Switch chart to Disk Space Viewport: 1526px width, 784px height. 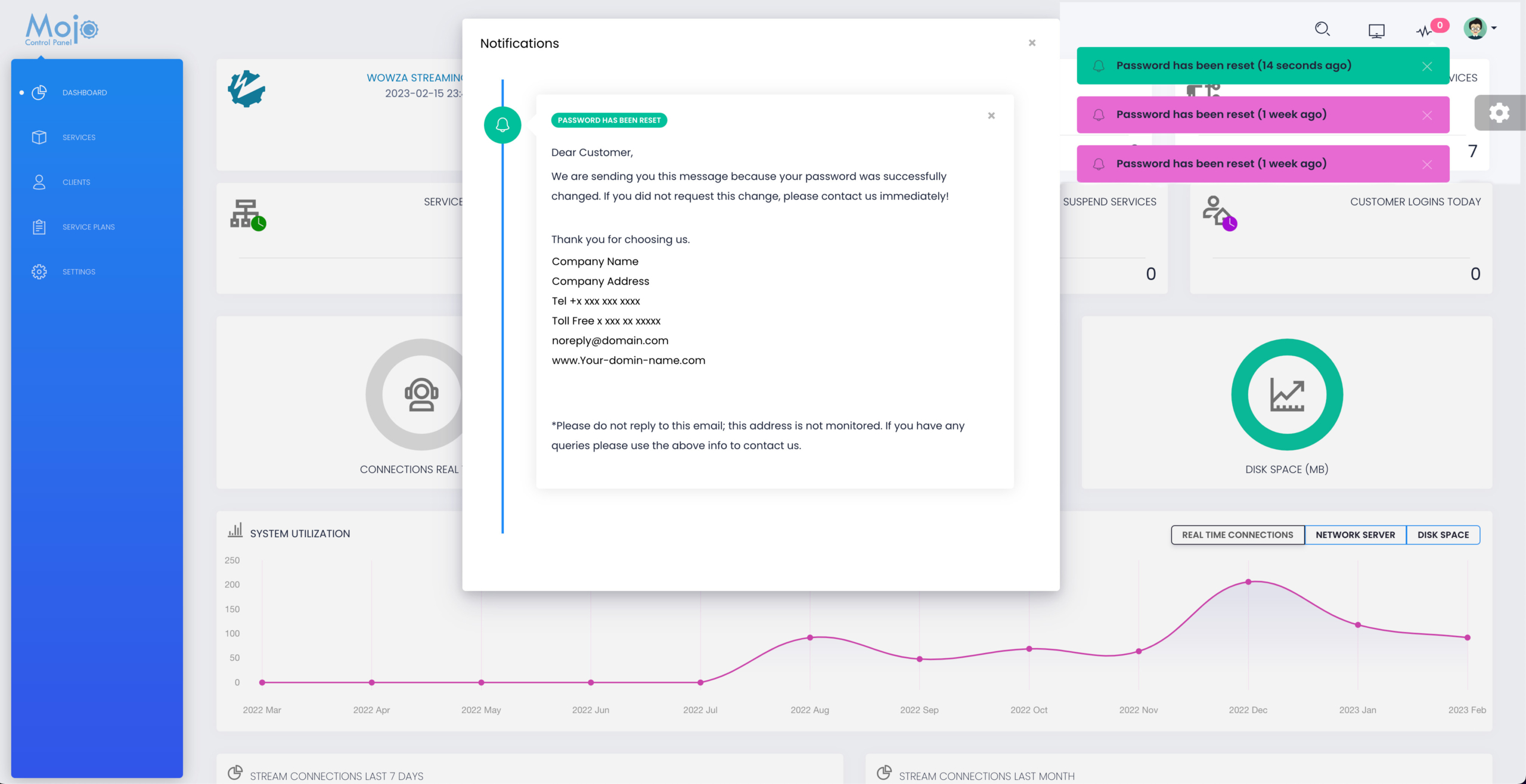click(1443, 534)
